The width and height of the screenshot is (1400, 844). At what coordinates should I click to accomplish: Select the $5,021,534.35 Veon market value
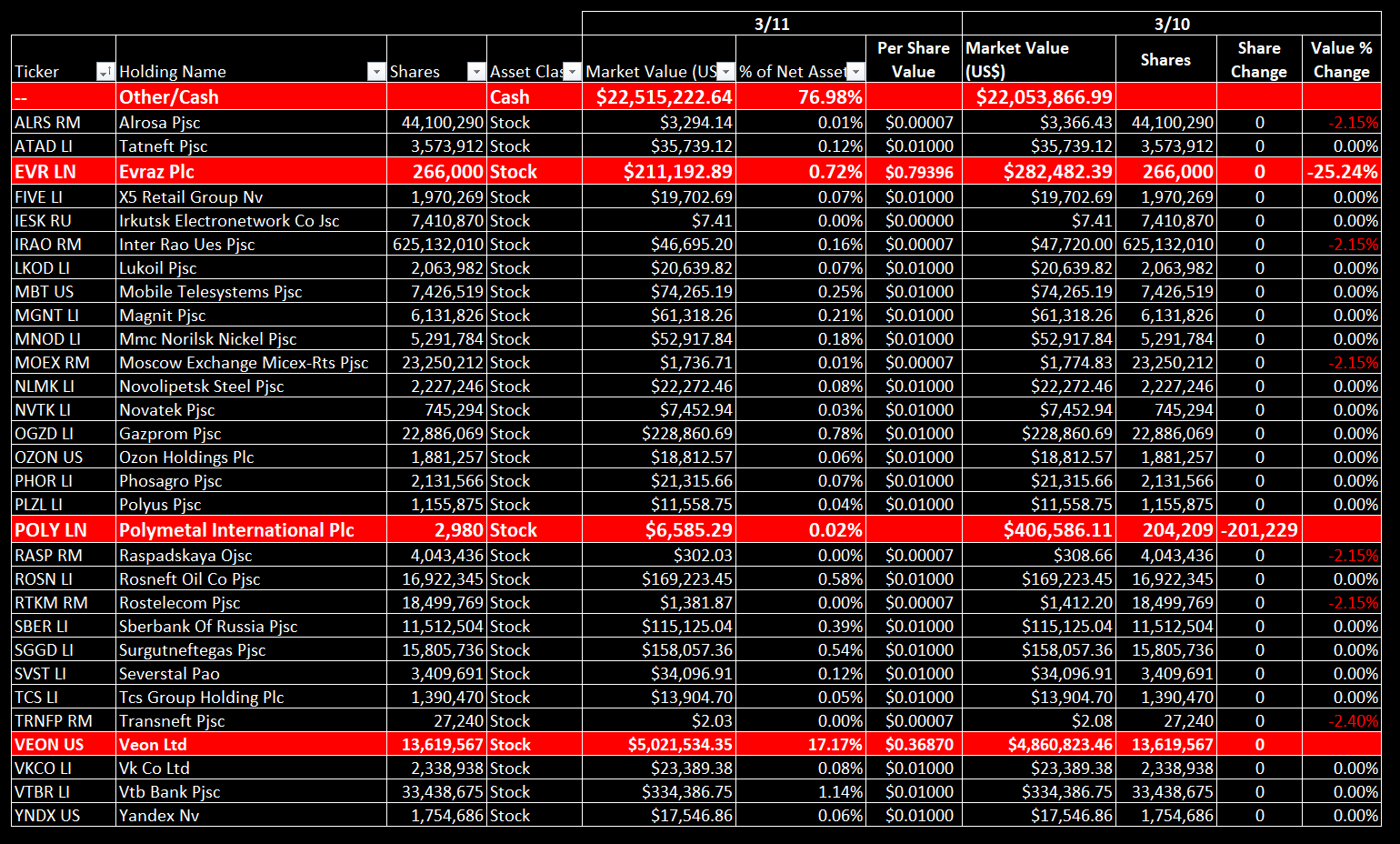pos(659,745)
